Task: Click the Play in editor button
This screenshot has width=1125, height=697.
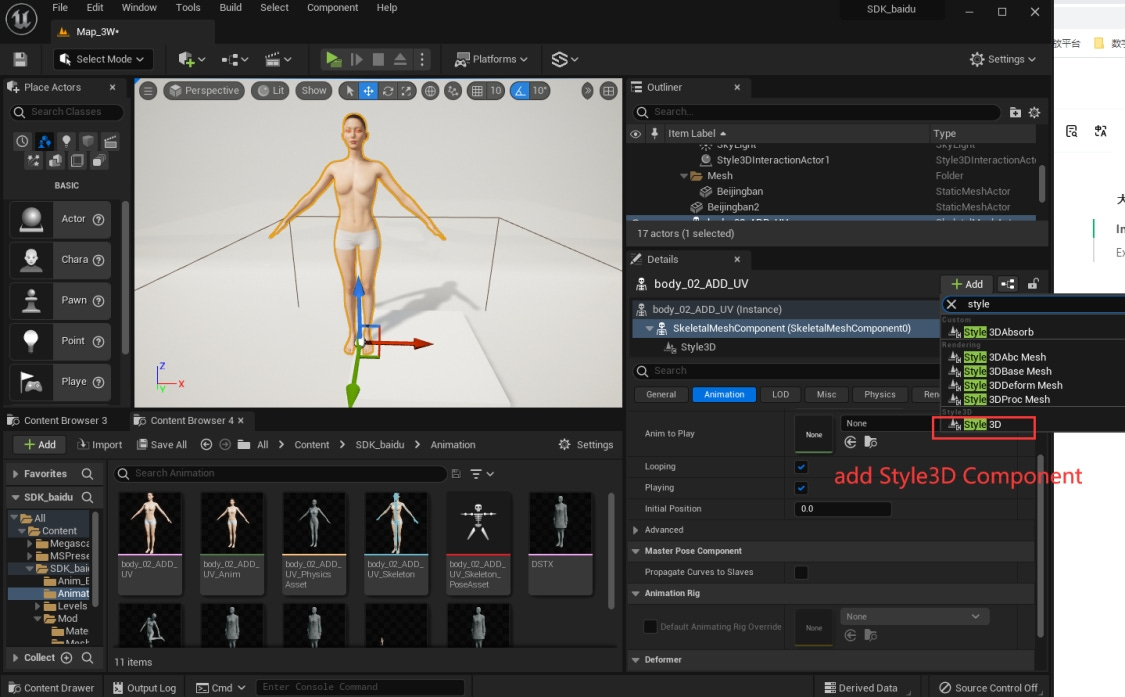Action: pos(333,59)
